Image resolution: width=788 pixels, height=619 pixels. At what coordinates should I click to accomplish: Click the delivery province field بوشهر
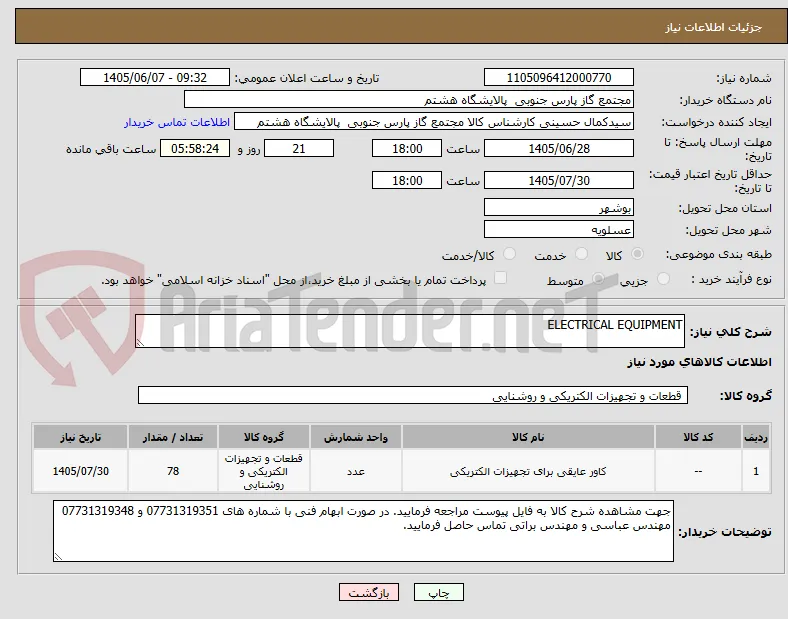[558, 207]
